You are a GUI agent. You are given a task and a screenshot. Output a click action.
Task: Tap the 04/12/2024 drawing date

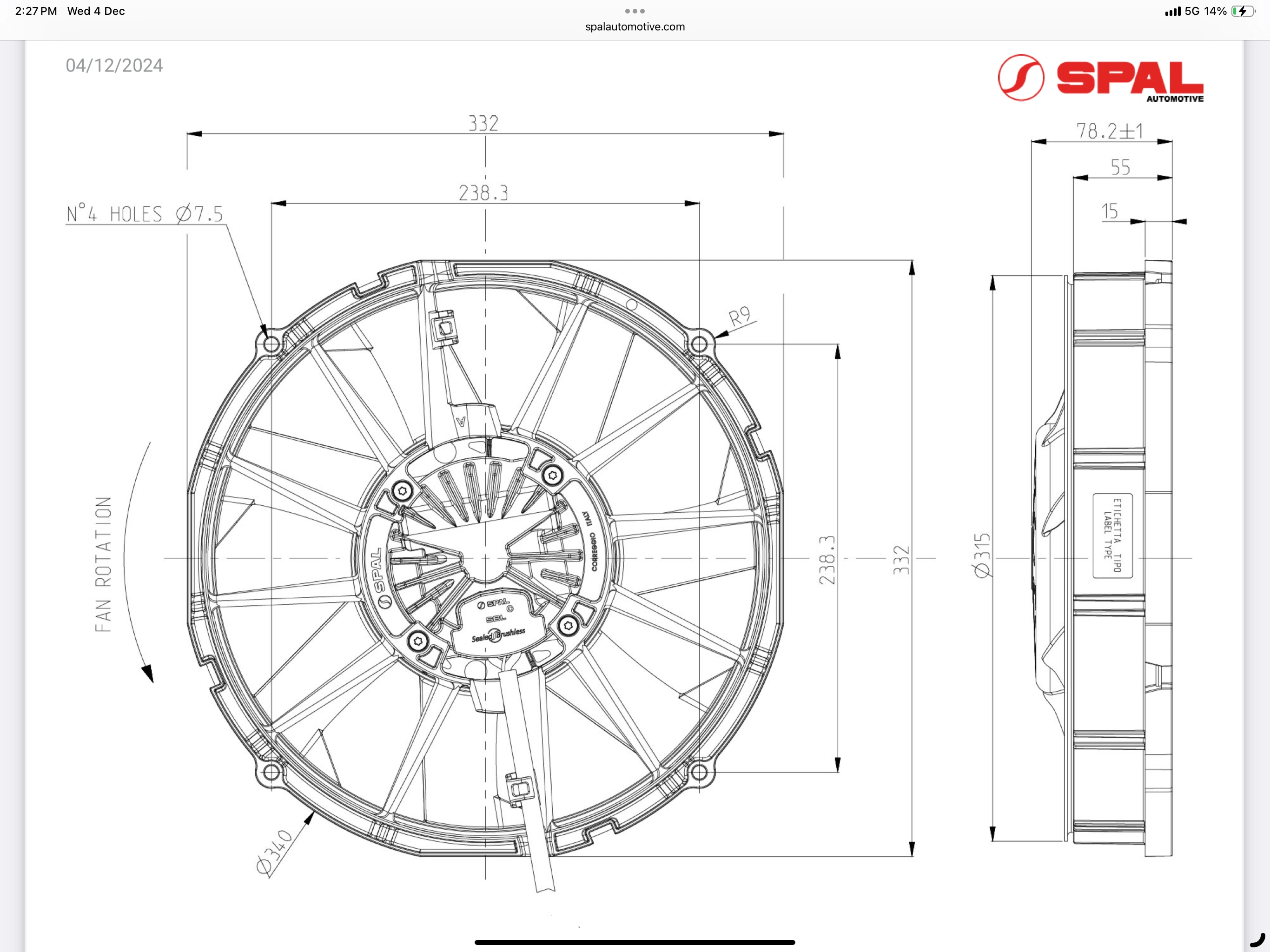[114, 66]
